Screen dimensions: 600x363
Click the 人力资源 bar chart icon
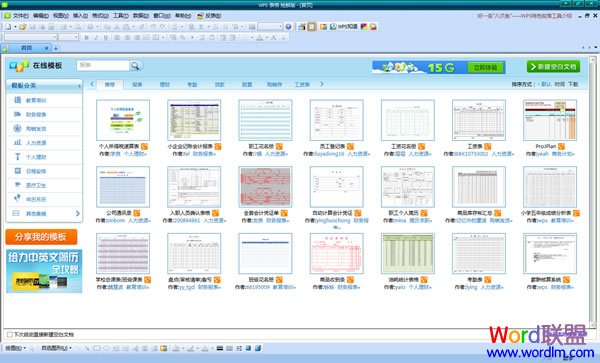18,143
